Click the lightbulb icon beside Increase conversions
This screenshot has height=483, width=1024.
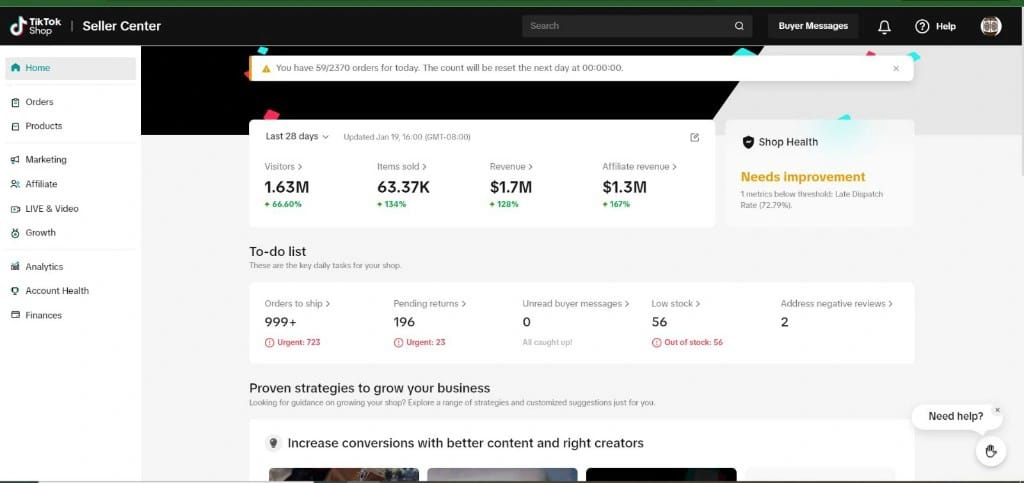[x=272, y=443]
